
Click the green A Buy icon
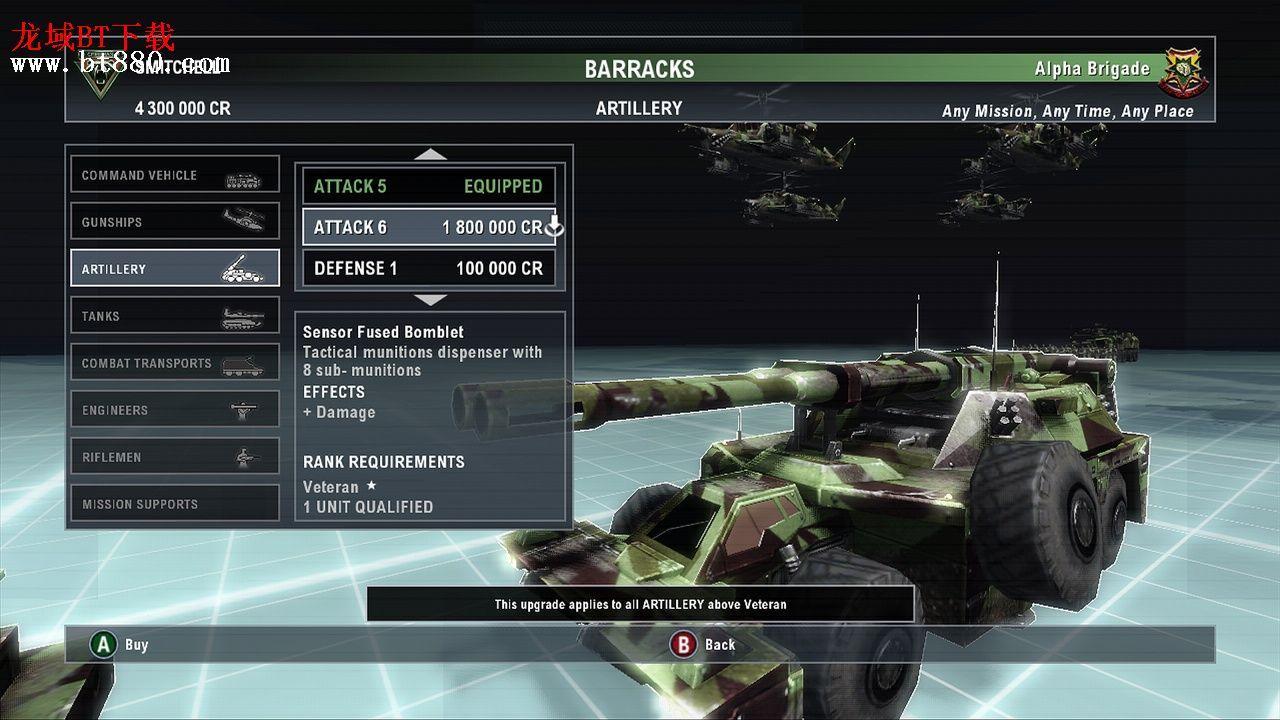[x=103, y=644]
